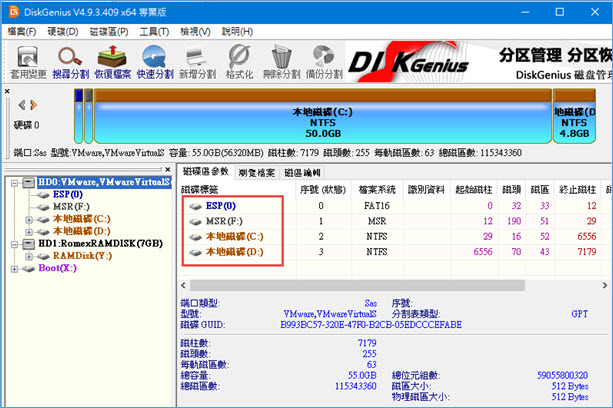Click the 新增分割 new partition icon
Viewport: 613px width, 408px height.
tap(197, 63)
